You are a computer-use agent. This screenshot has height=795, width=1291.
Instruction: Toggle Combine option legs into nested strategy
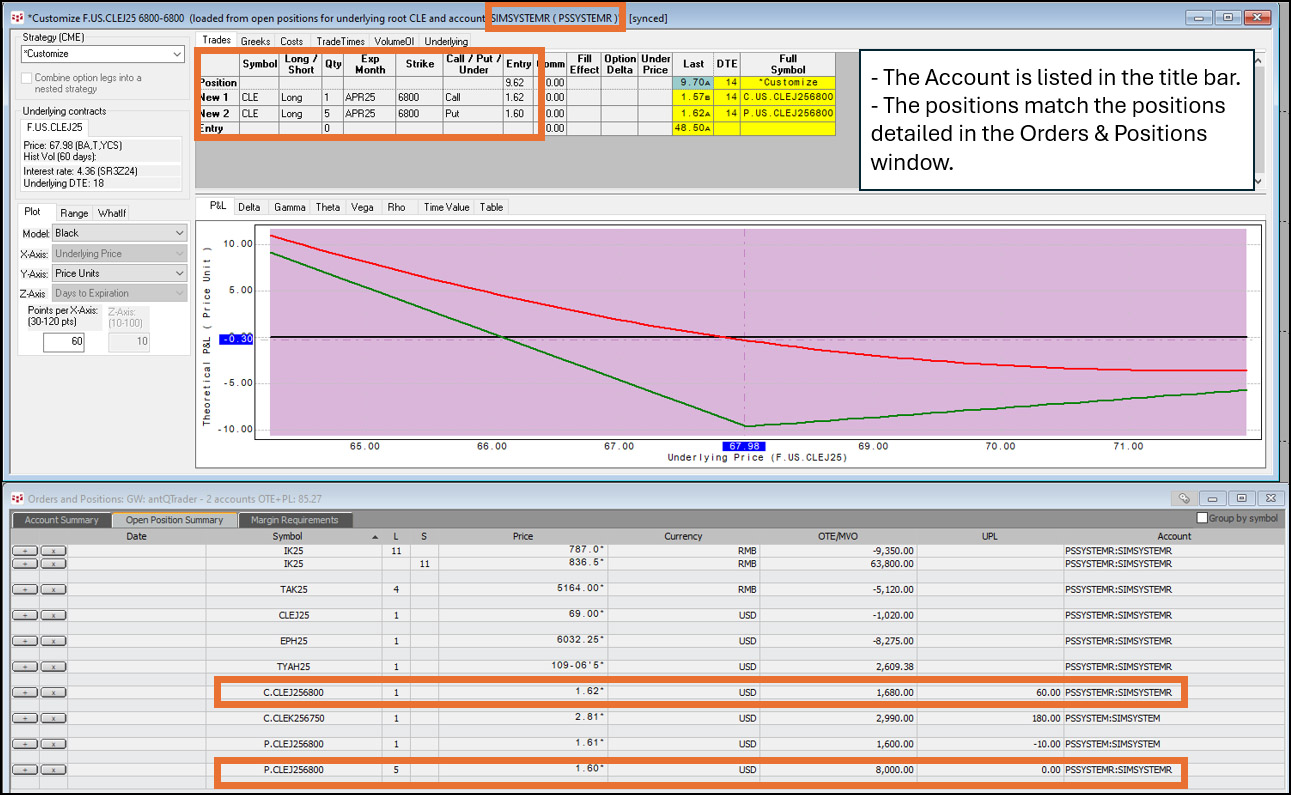(x=28, y=78)
